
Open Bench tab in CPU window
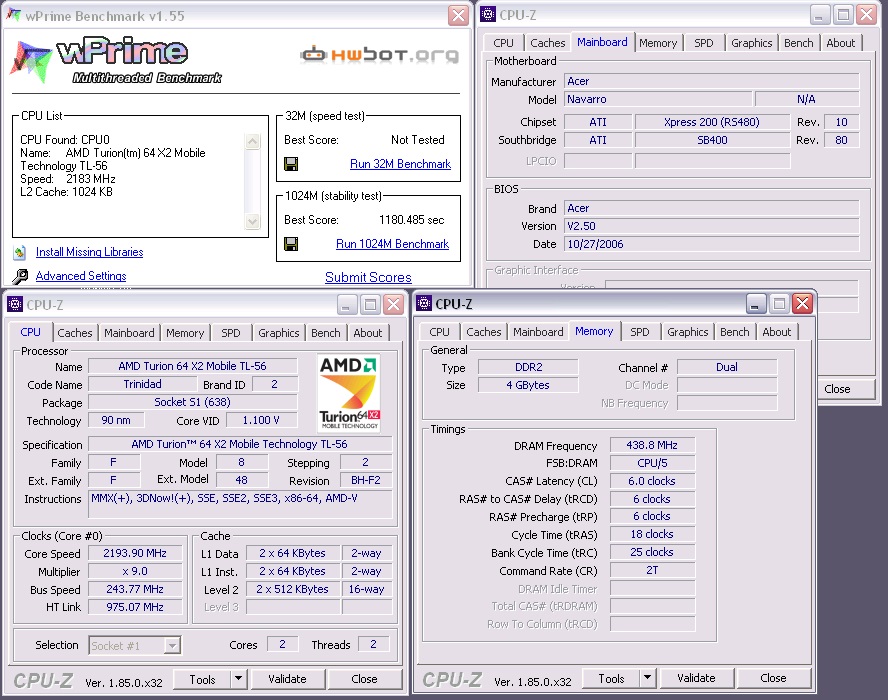(326, 333)
